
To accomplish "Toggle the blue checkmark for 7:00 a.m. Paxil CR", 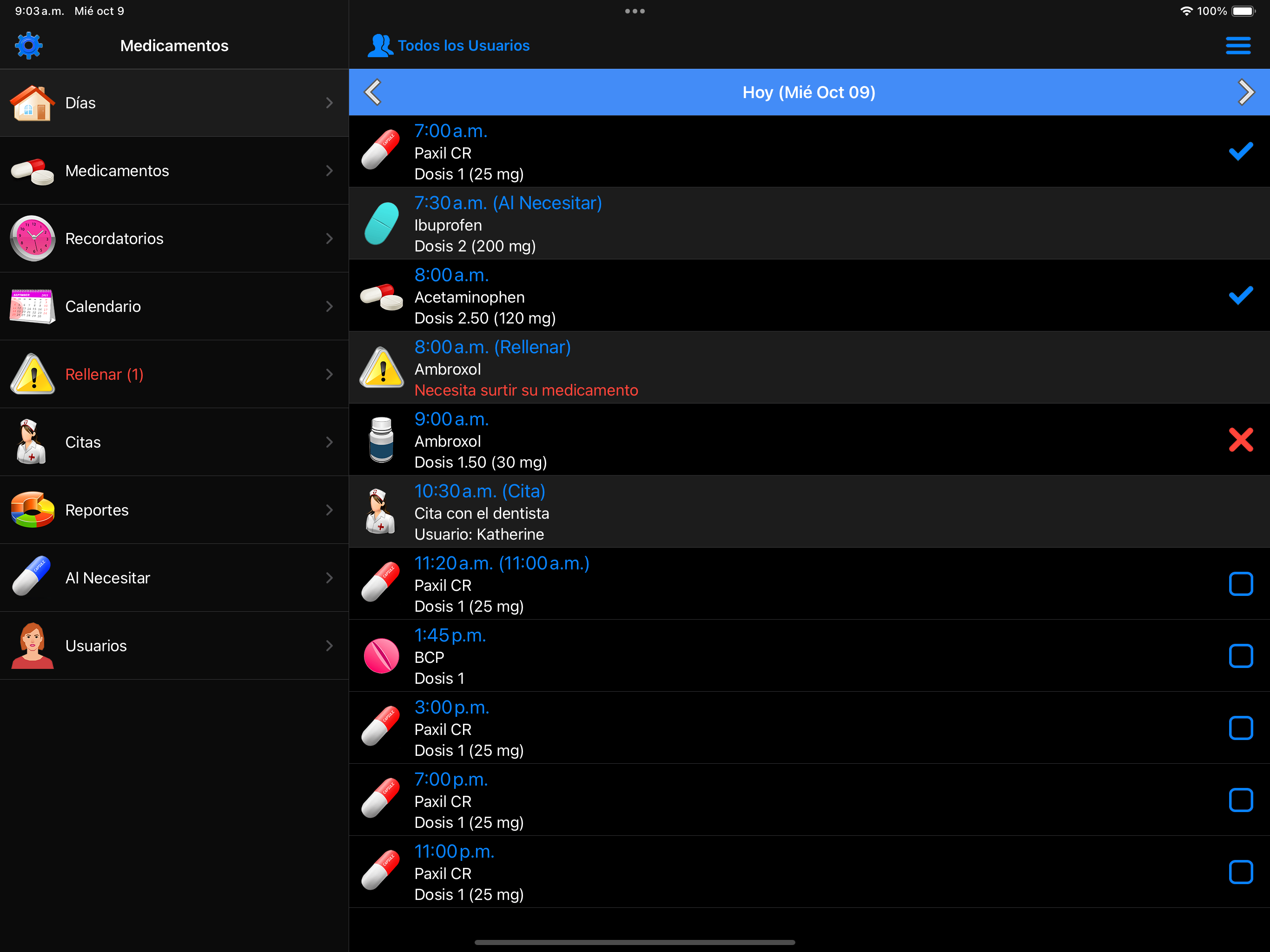I will pyautogui.click(x=1241, y=152).
